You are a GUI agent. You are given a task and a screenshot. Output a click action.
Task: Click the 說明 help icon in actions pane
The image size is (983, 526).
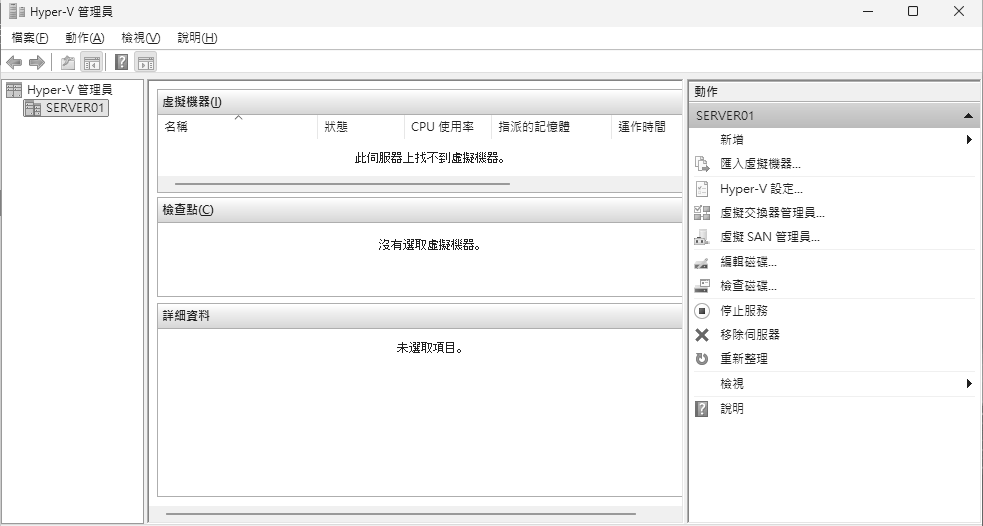(702, 409)
